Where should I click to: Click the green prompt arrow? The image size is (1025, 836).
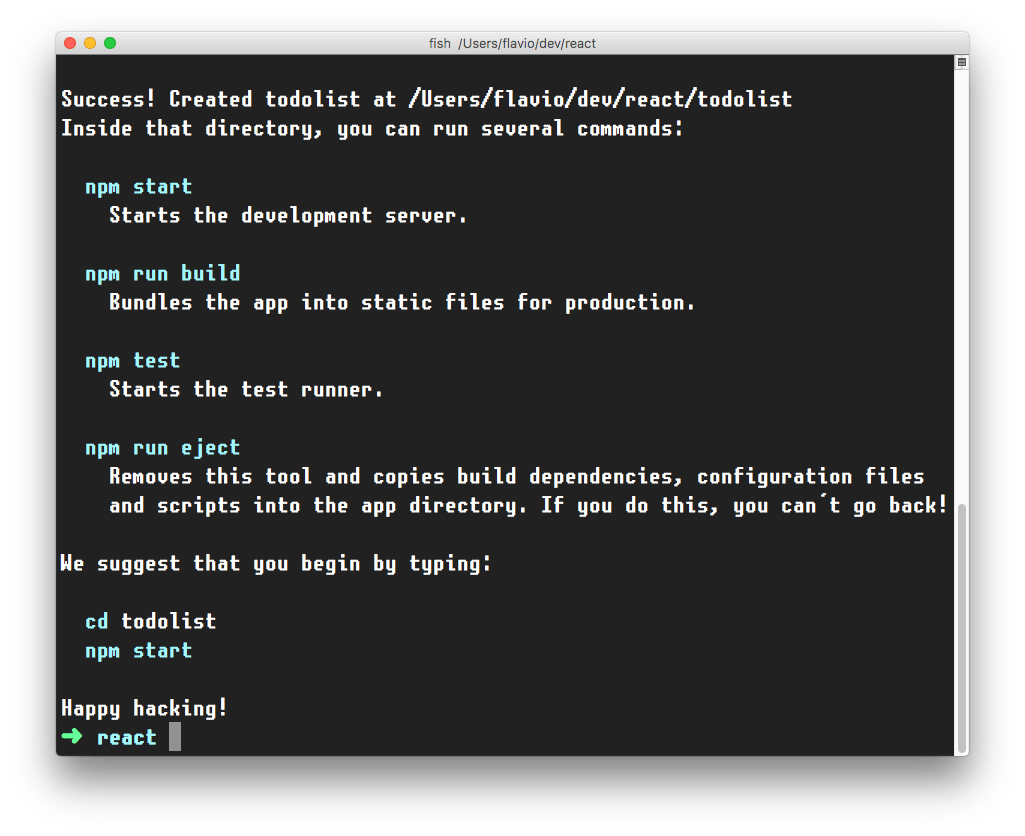(x=73, y=738)
